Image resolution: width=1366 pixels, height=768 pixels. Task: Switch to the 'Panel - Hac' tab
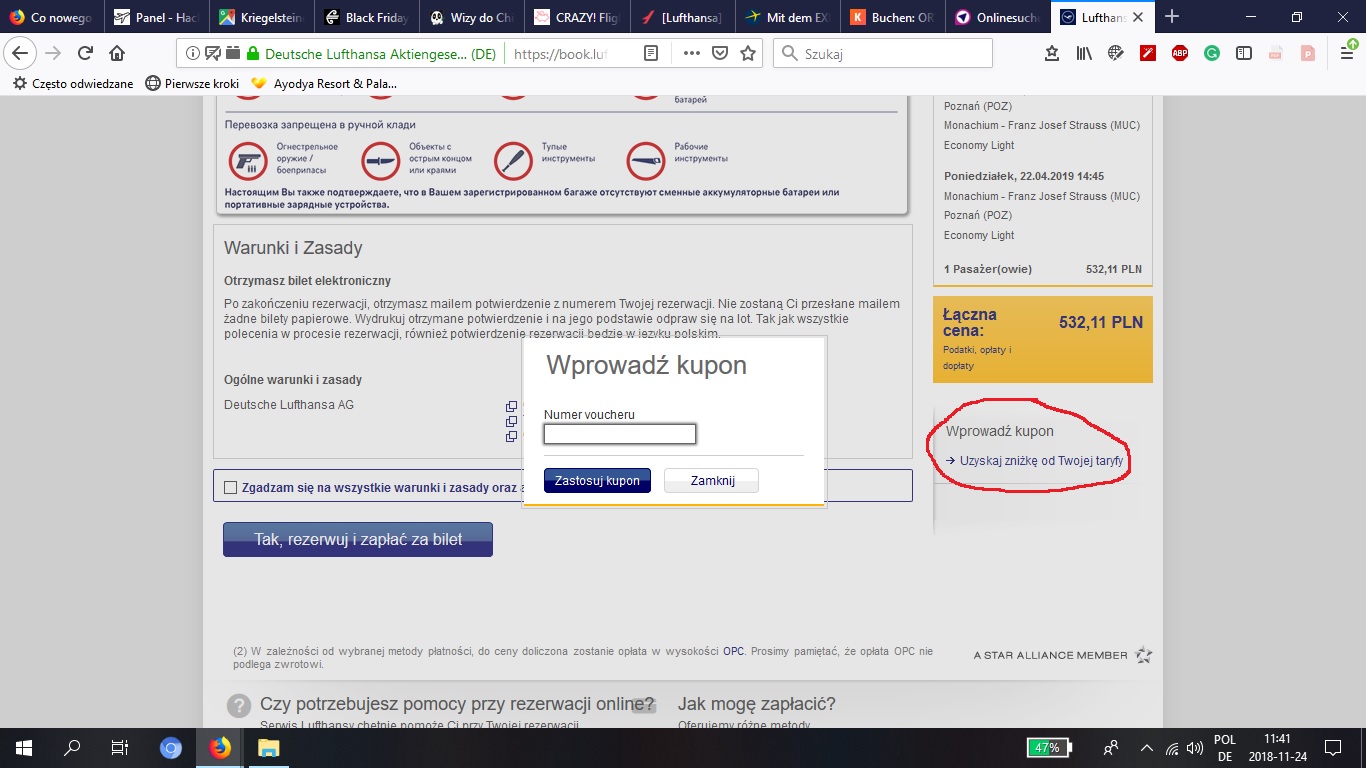pyautogui.click(x=157, y=17)
